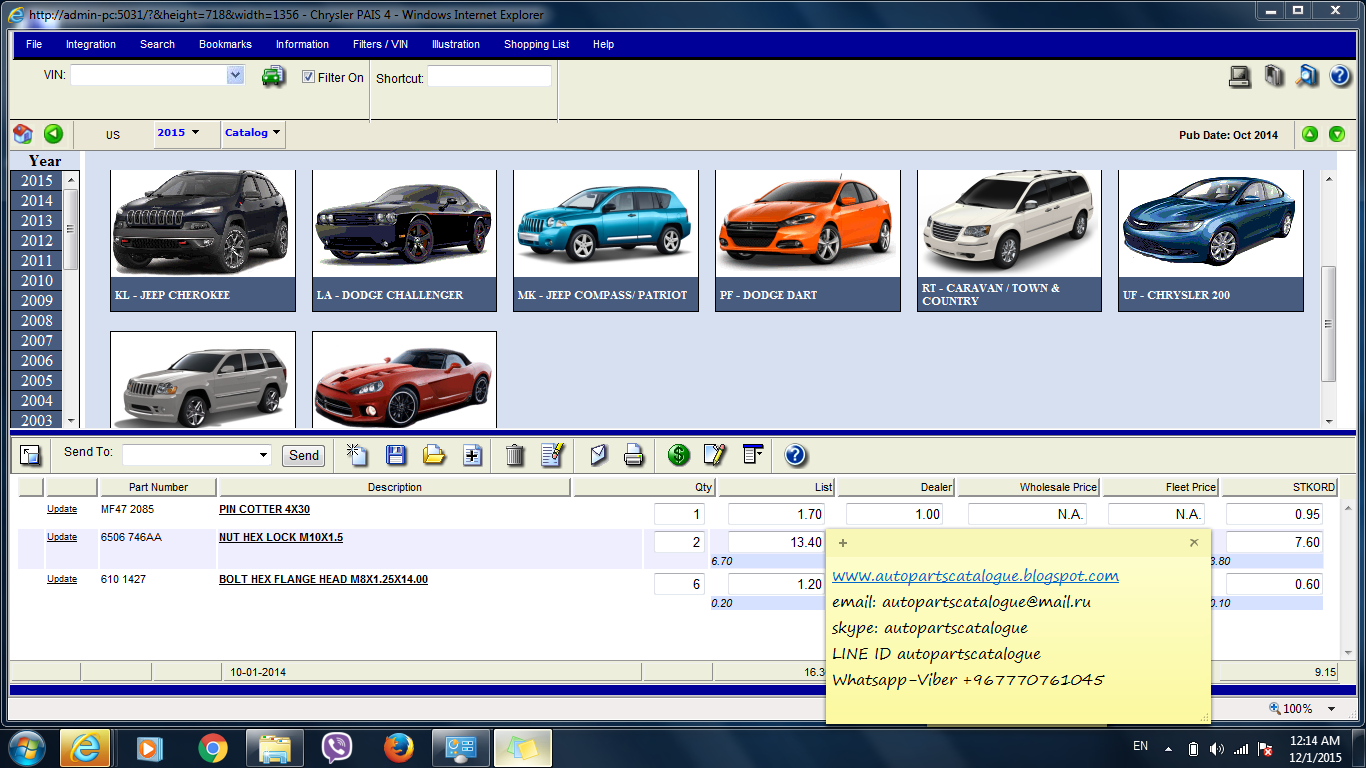This screenshot has height=768, width=1366.
Task: Click the green down arrow near Pub Date
Action: click(1337, 134)
